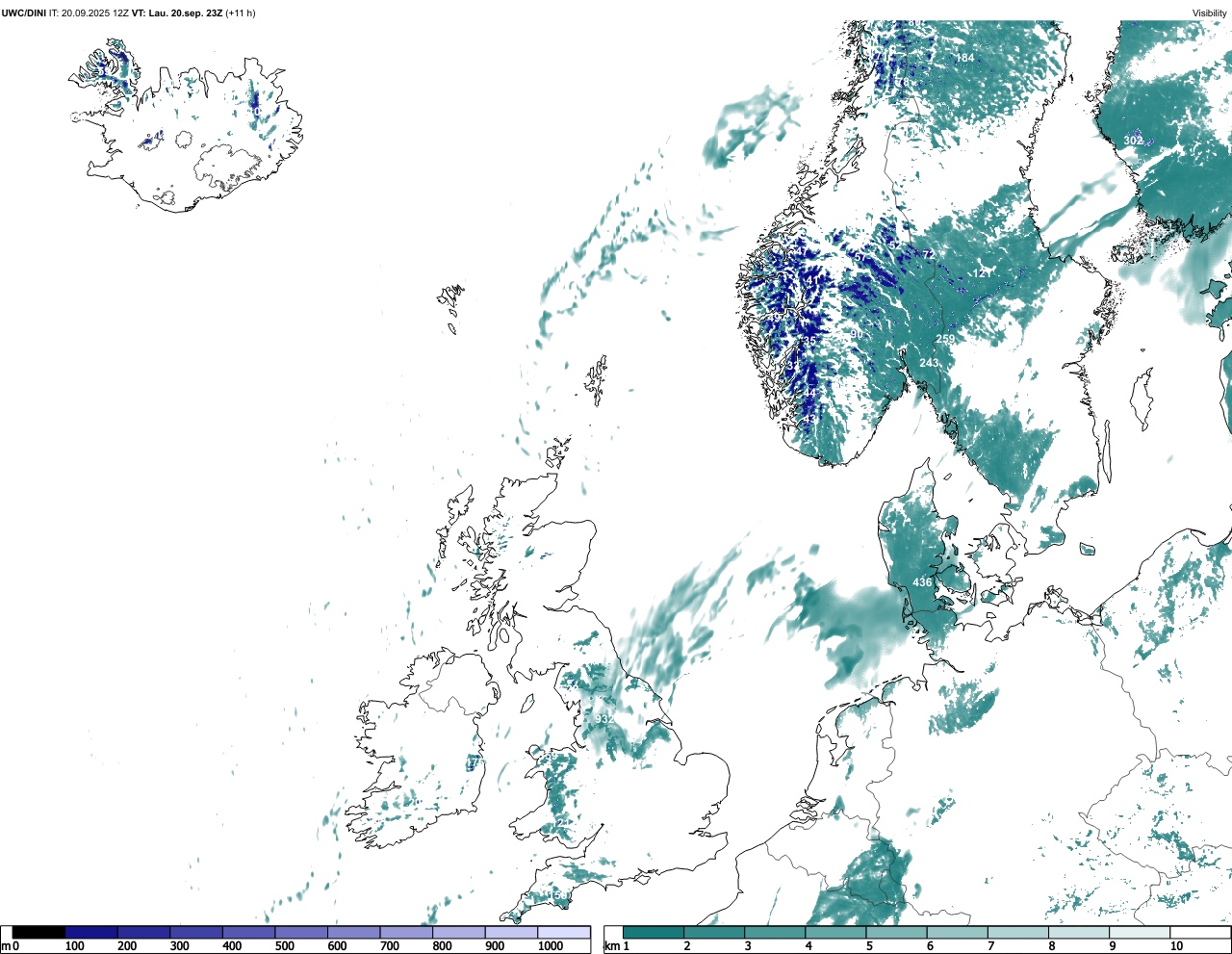The width and height of the screenshot is (1232, 954).
Task: Pick the 200–300 m legend color block
Action: point(143,933)
